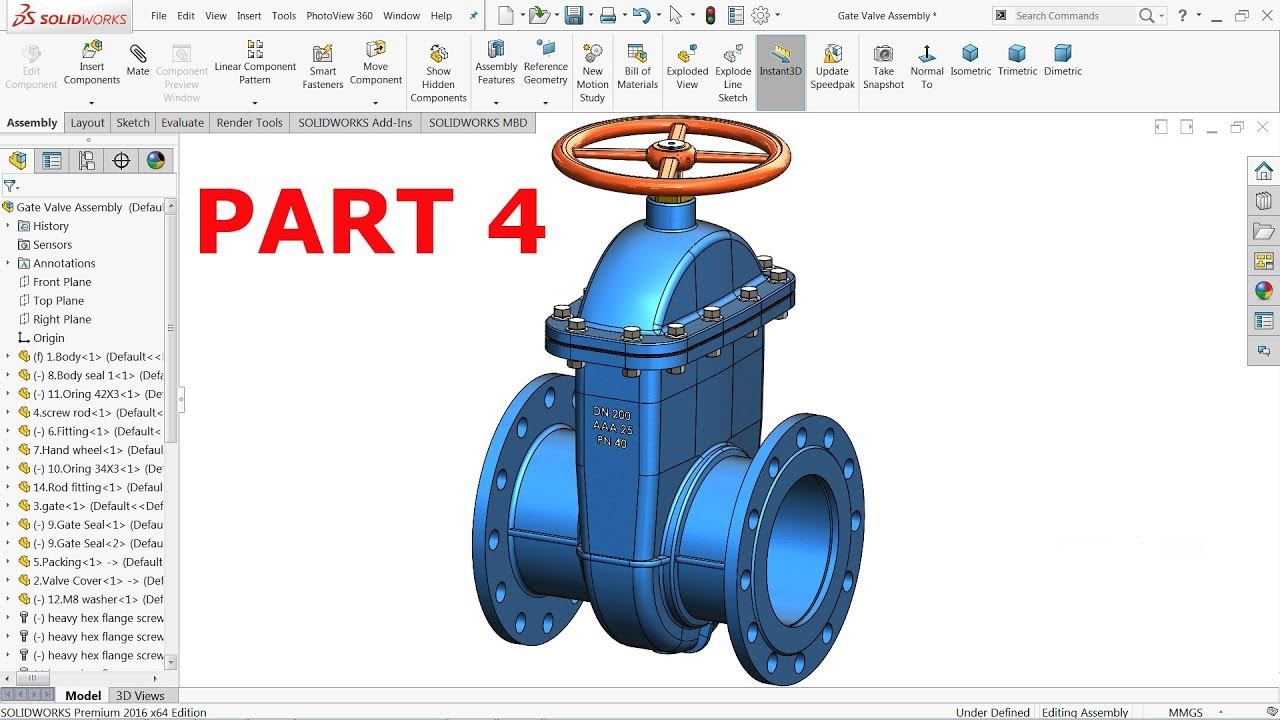
Task: Open Bill of Materials tool
Action: click(x=637, y=66)
